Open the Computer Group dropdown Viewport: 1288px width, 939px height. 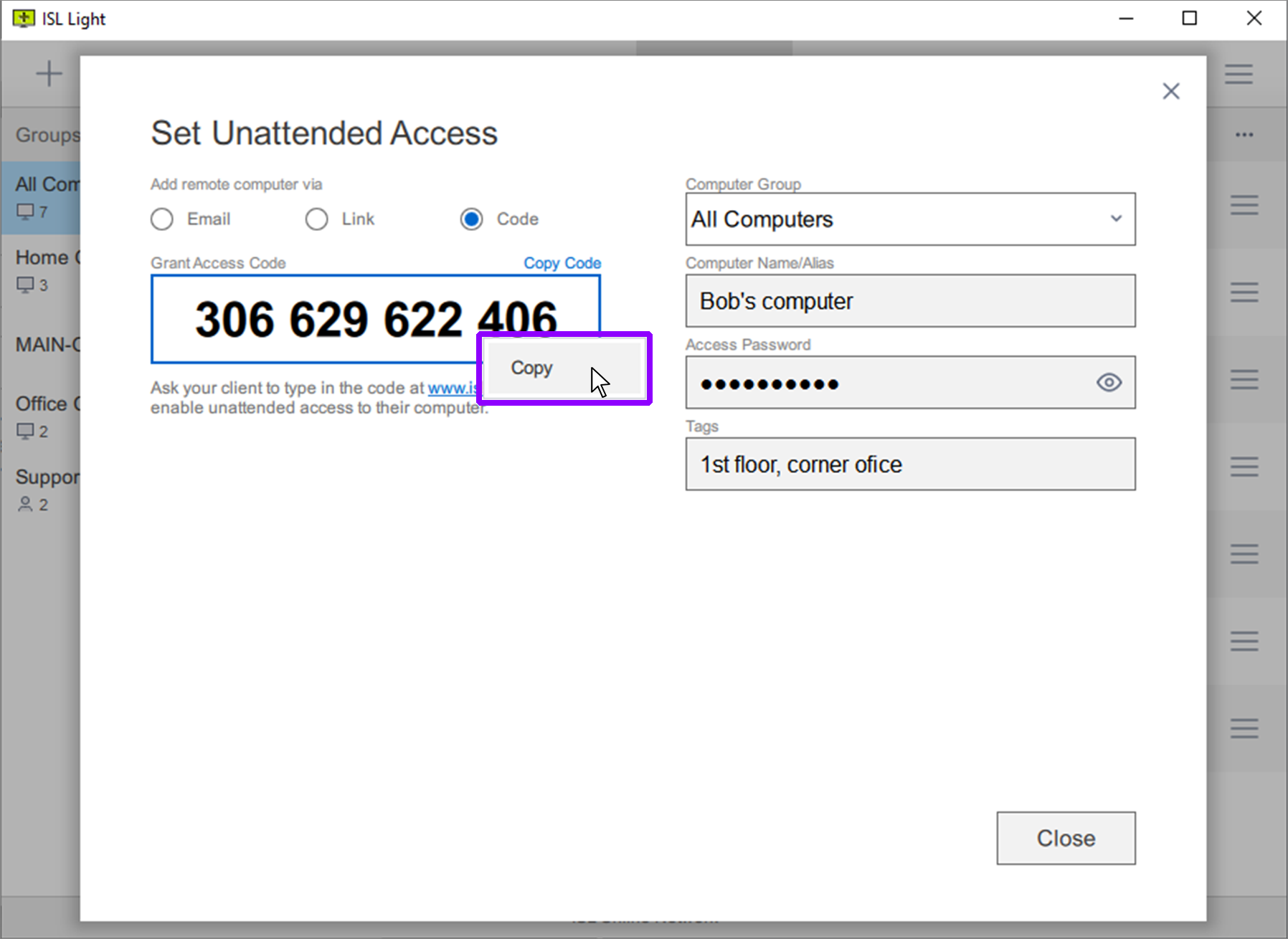[x=910, y=219]
